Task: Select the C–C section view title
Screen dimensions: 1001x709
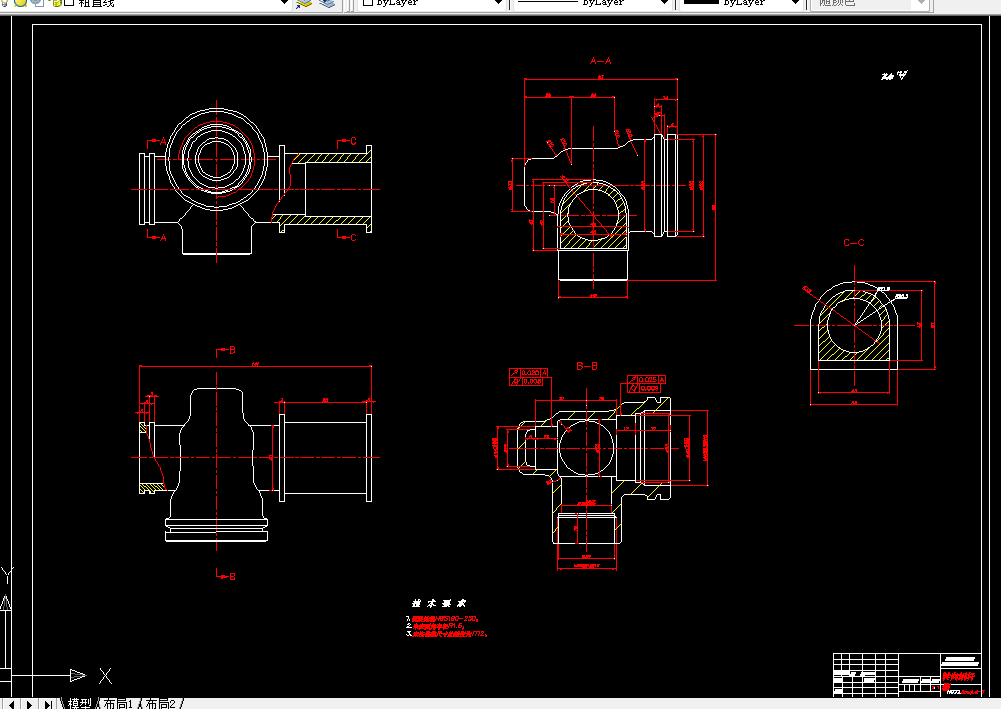Action: coord(854,243)
